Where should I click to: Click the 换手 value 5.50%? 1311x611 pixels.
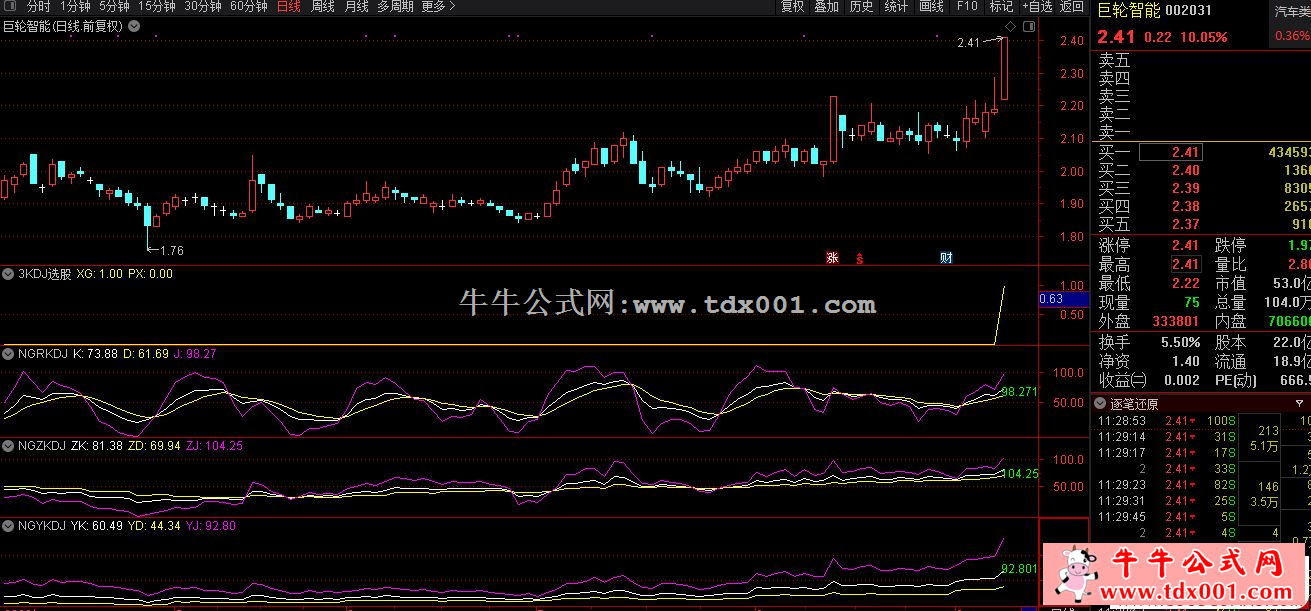[x=1180, y=342]
